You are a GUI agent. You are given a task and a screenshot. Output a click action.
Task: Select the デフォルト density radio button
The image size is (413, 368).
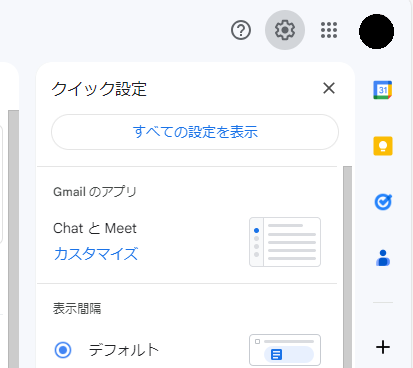tap(63, 350)
